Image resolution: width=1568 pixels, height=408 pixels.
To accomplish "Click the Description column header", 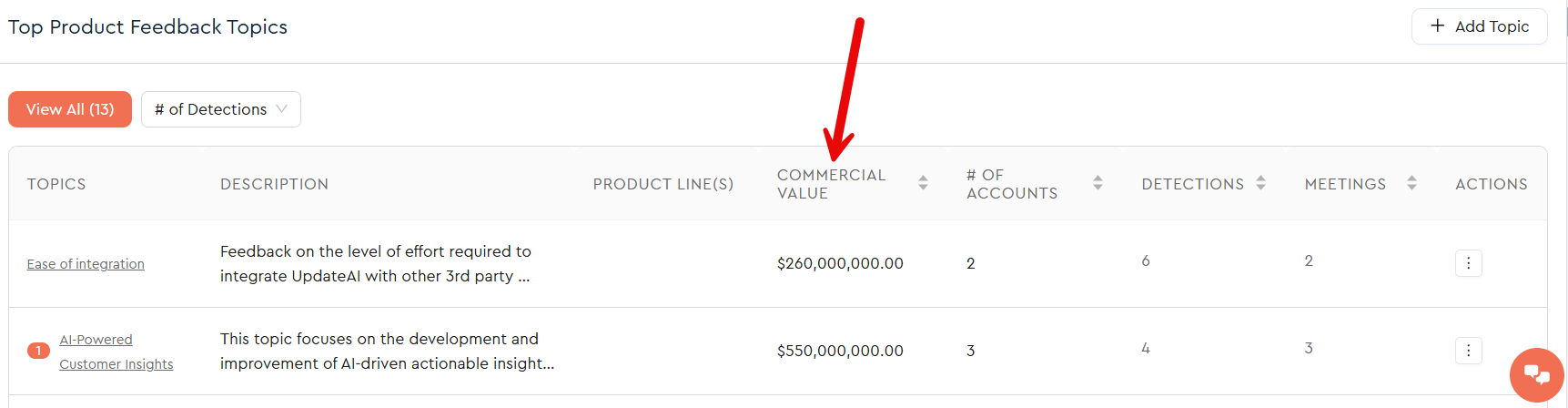I will 274,184.
